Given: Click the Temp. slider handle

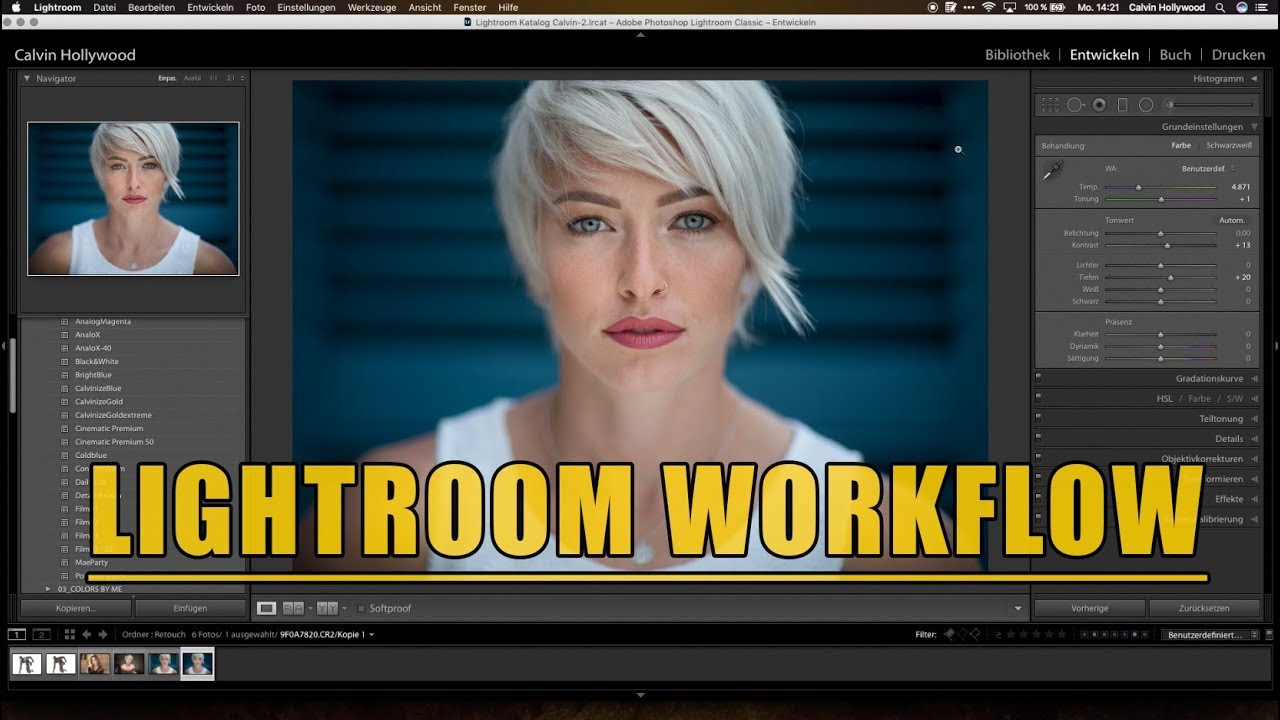Looking at the screenshot, I should click(1138, 187).
